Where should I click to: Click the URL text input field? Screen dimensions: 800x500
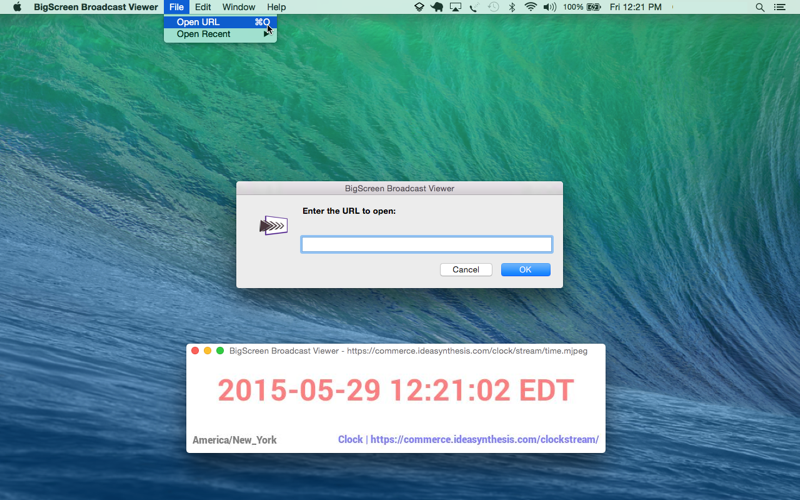click(427, 244)
